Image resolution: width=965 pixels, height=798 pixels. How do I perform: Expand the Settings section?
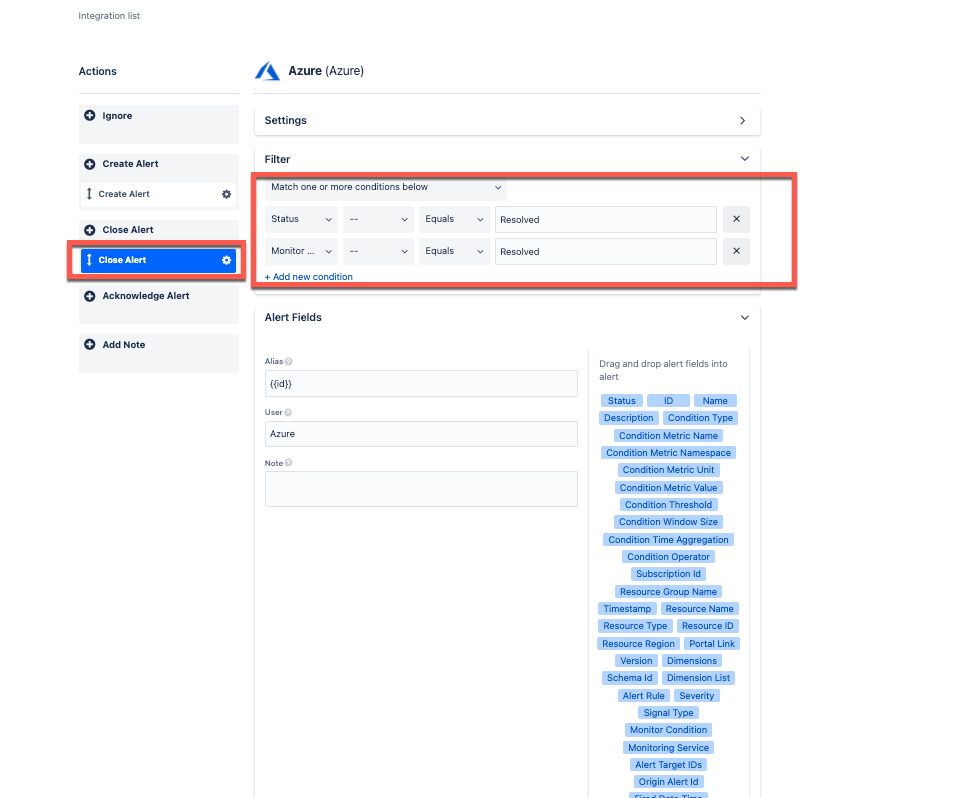click(743, 121)
